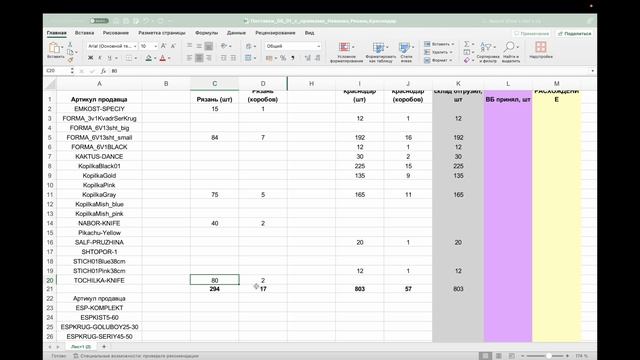This screenshot has width=640, height=360.
Task: Switch to the Вставка tab
Action: (84, 33)
